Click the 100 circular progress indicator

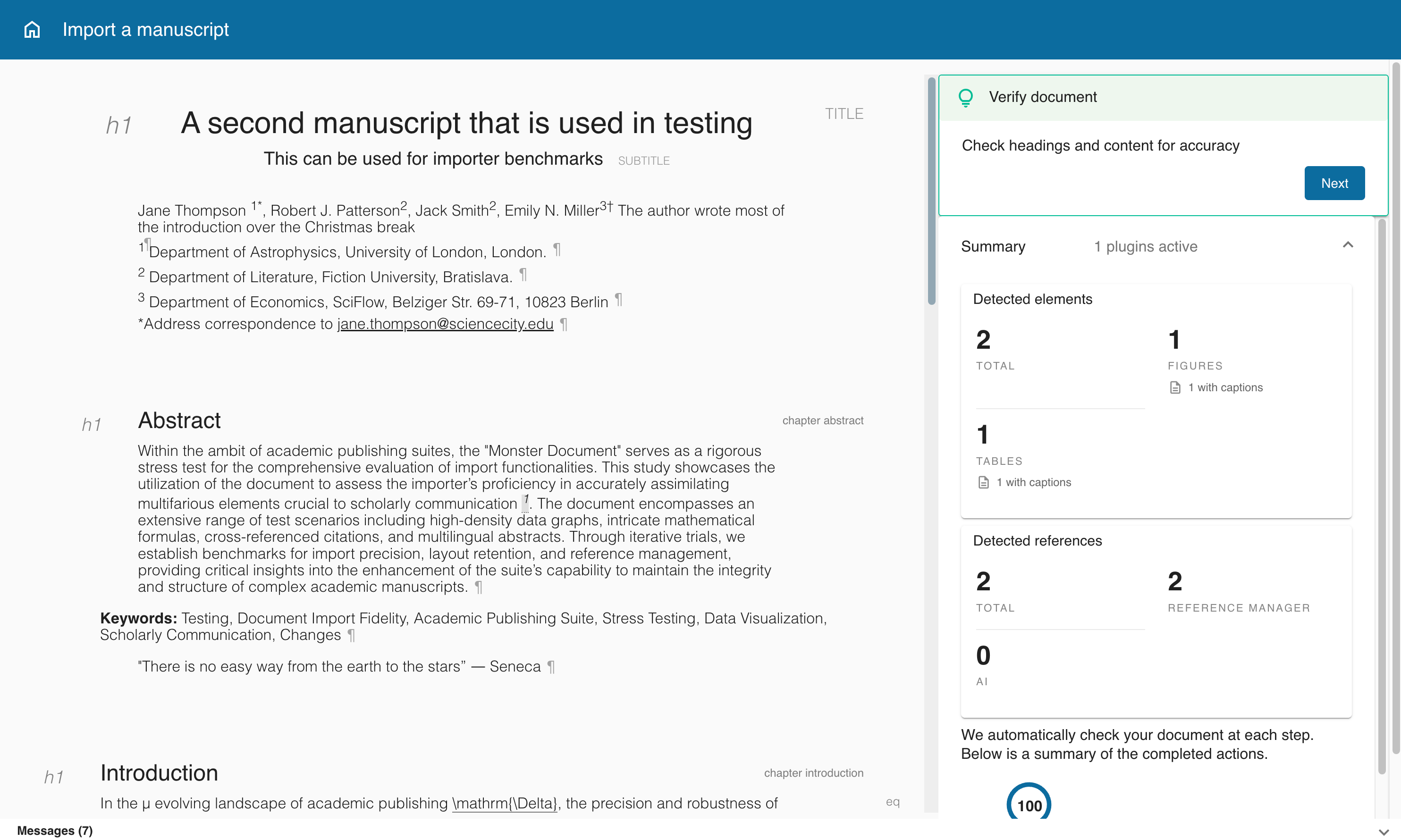[1029, 804]
